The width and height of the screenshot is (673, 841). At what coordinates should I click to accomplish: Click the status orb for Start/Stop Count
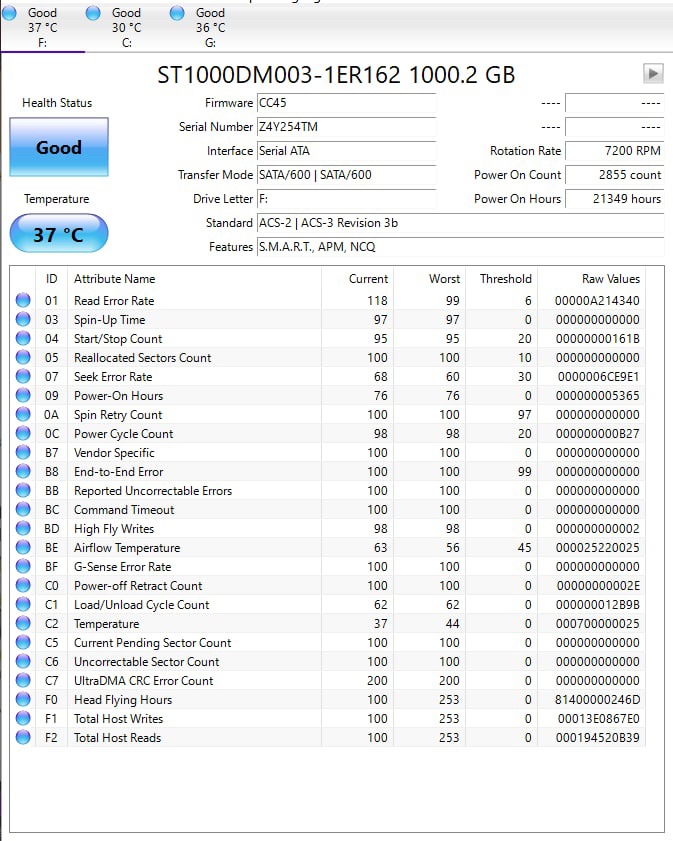23,338
